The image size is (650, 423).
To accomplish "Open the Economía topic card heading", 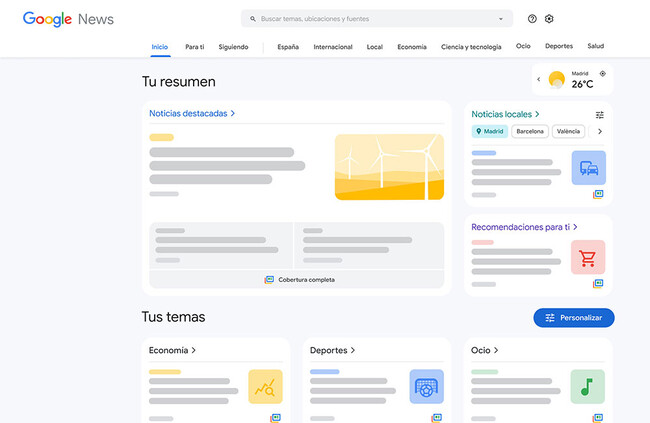I will [172, 350].
